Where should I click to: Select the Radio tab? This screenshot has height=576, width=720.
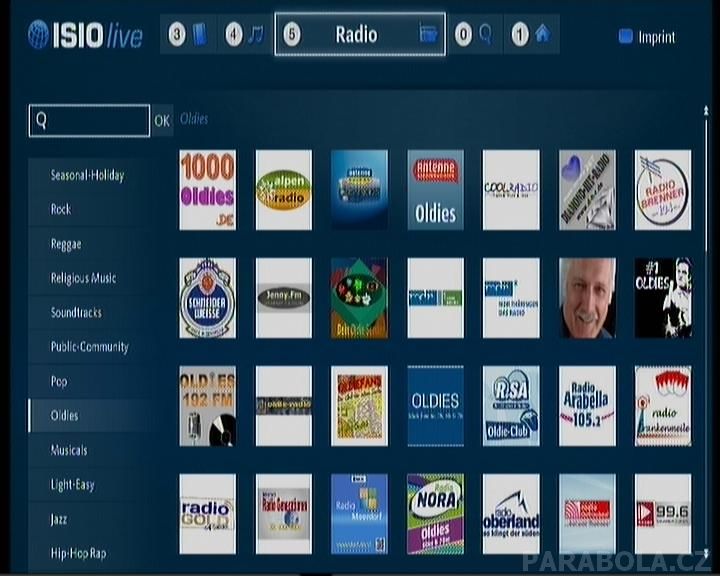point(360,34)
